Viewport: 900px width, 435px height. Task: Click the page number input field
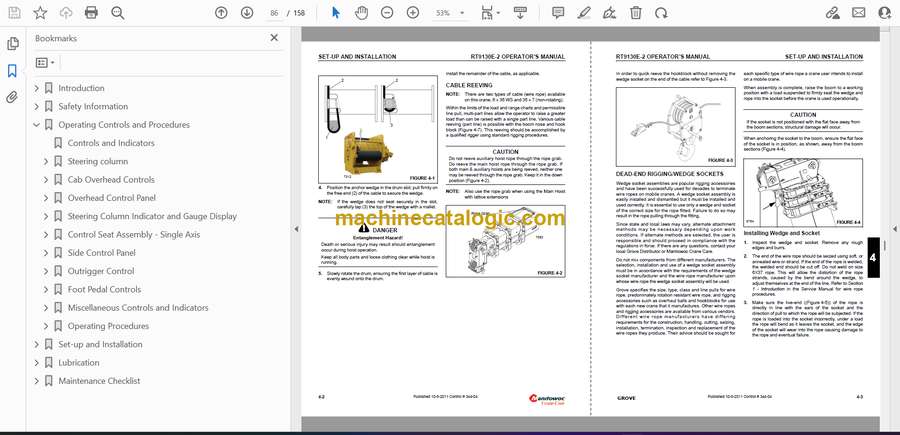pos(275,13)
